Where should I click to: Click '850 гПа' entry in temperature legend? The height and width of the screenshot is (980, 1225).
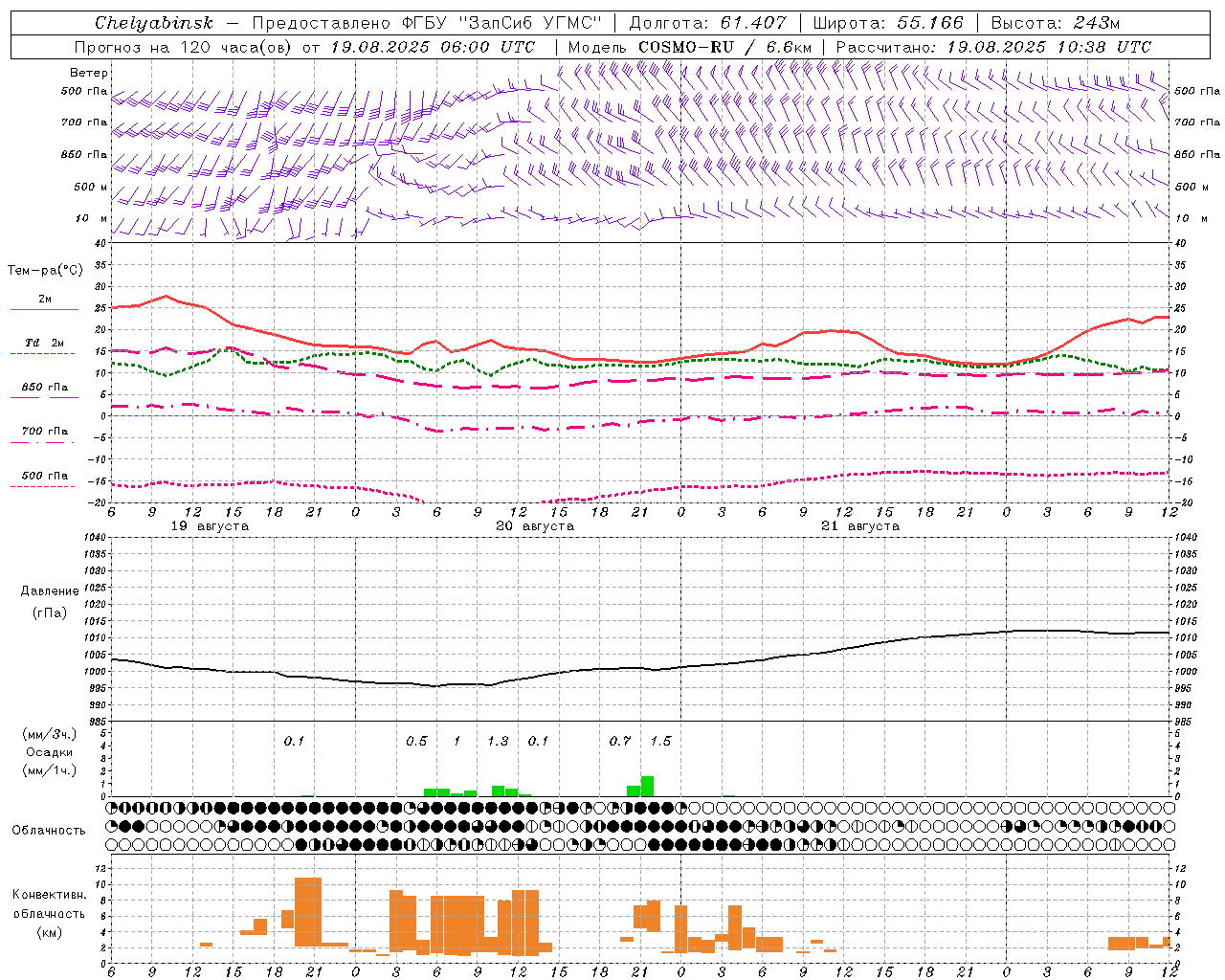[x=44, y=388]
